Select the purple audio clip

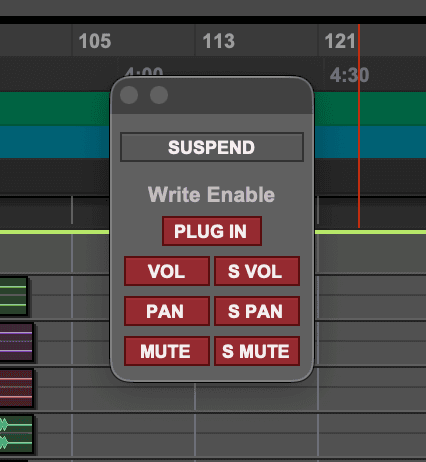click(x=17, y=342)
